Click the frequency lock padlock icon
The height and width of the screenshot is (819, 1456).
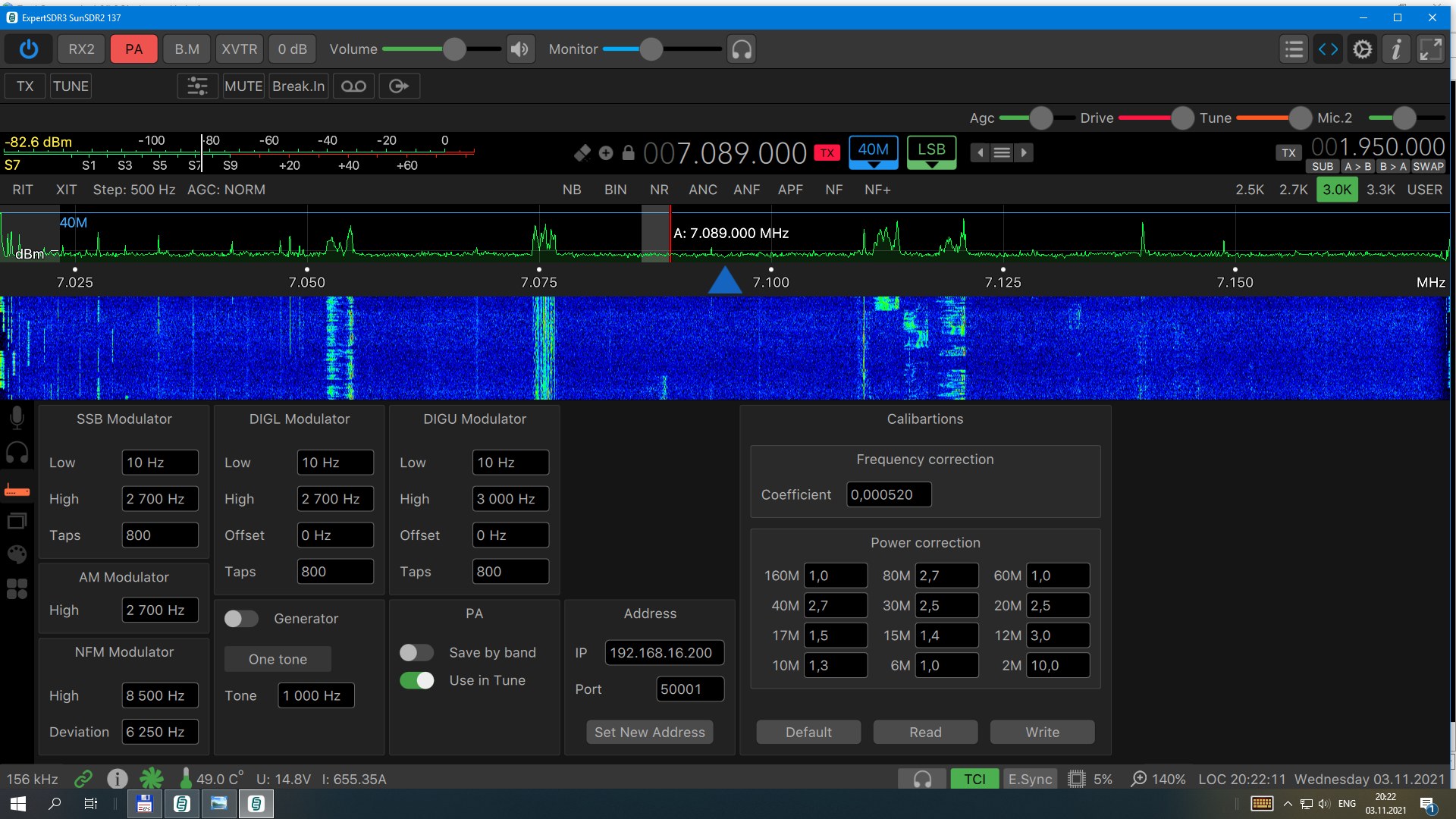[x=628, y=153]
